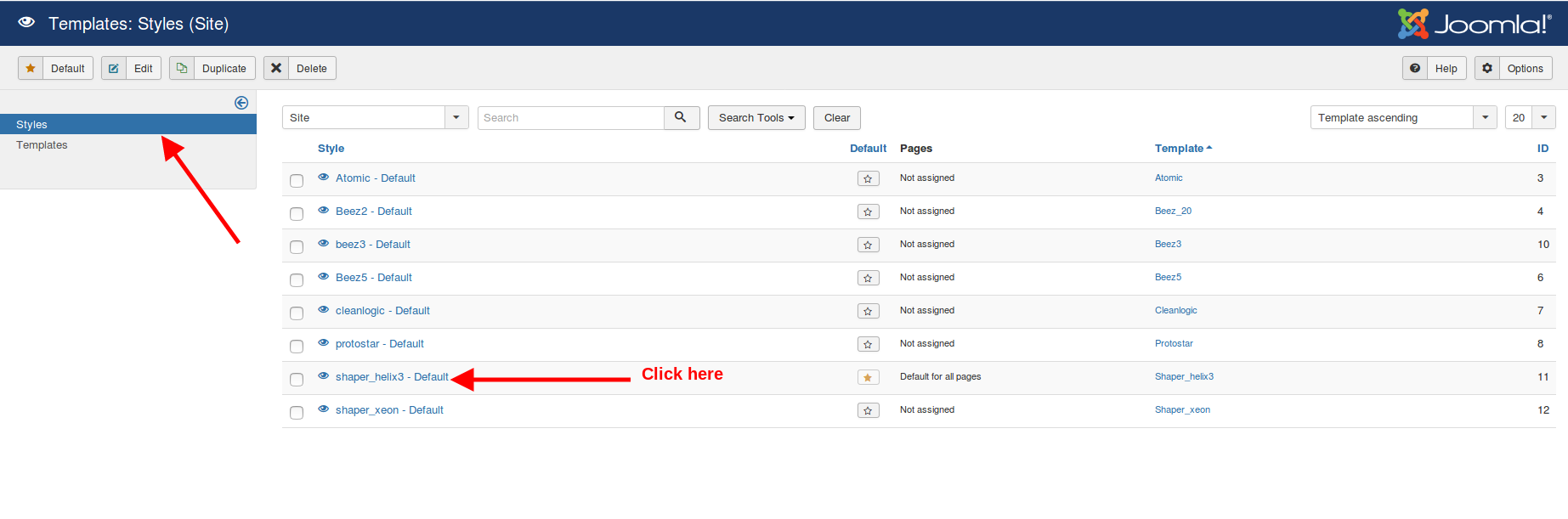Image resolution: width=1568 pixels, height=519 pixels.
Task: Select the Beez5 - Default checkbox
Action: (297, 280)
